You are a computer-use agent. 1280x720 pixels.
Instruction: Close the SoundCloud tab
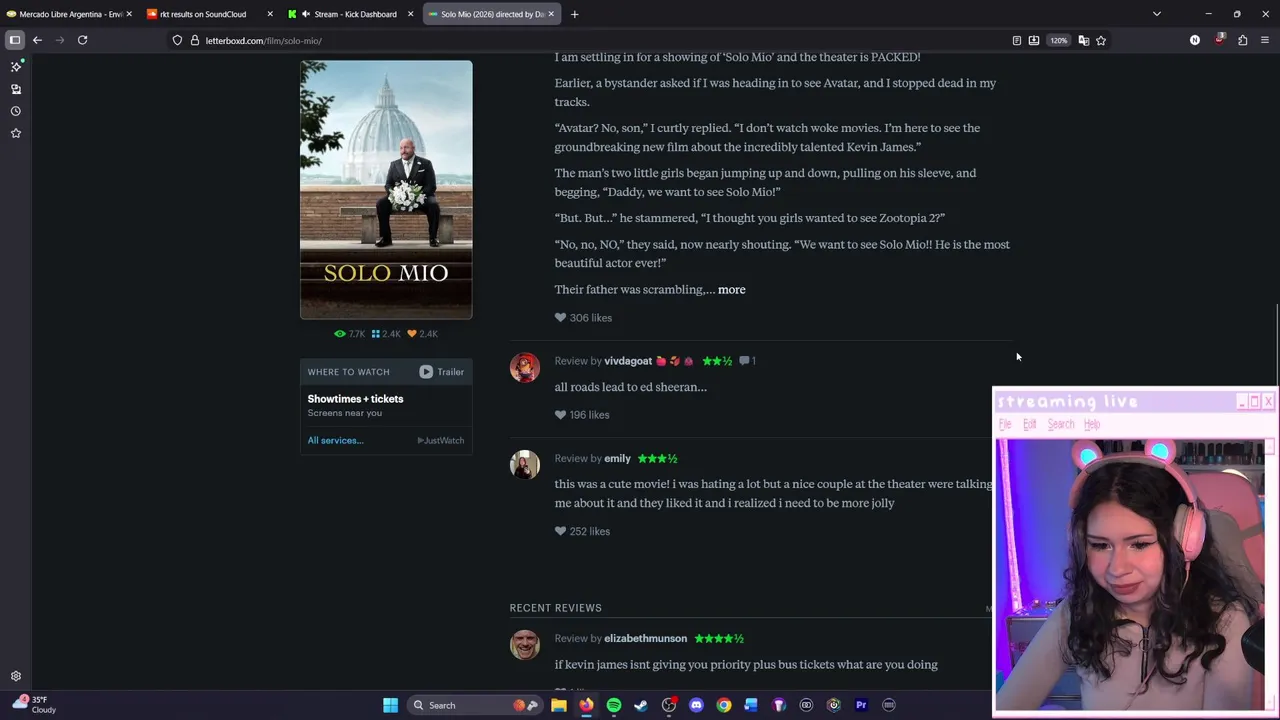click(269, 14)
